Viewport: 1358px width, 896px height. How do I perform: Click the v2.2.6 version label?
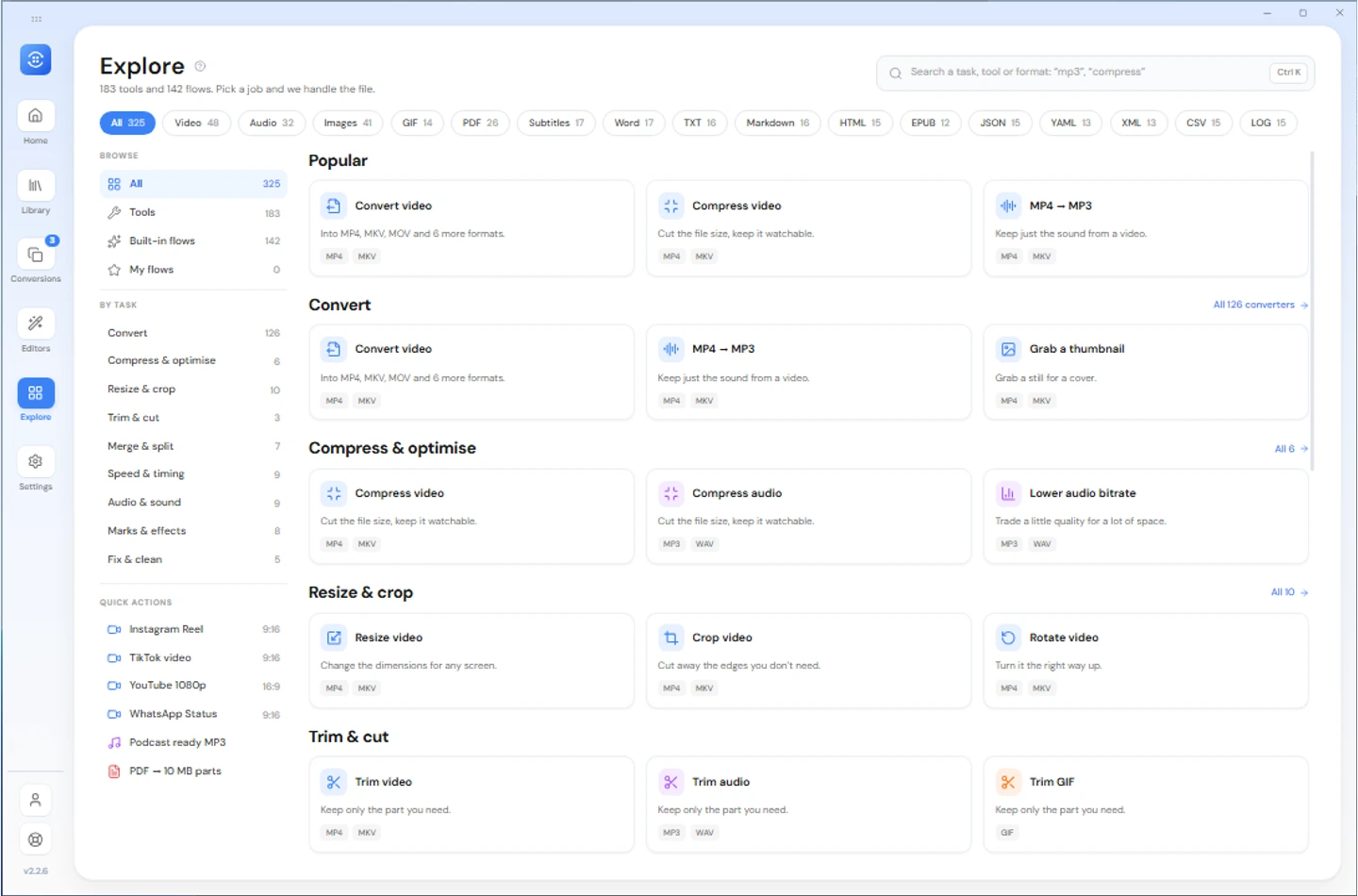[35, 871]
